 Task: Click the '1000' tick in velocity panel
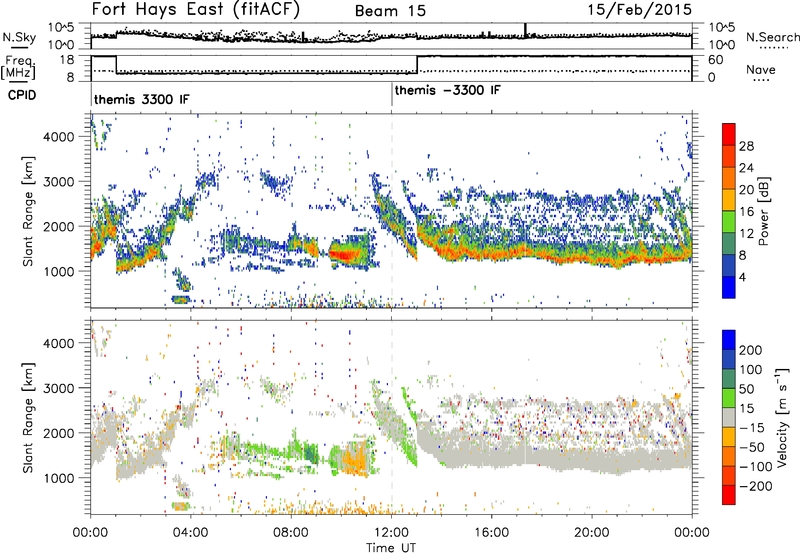[59, 478]
